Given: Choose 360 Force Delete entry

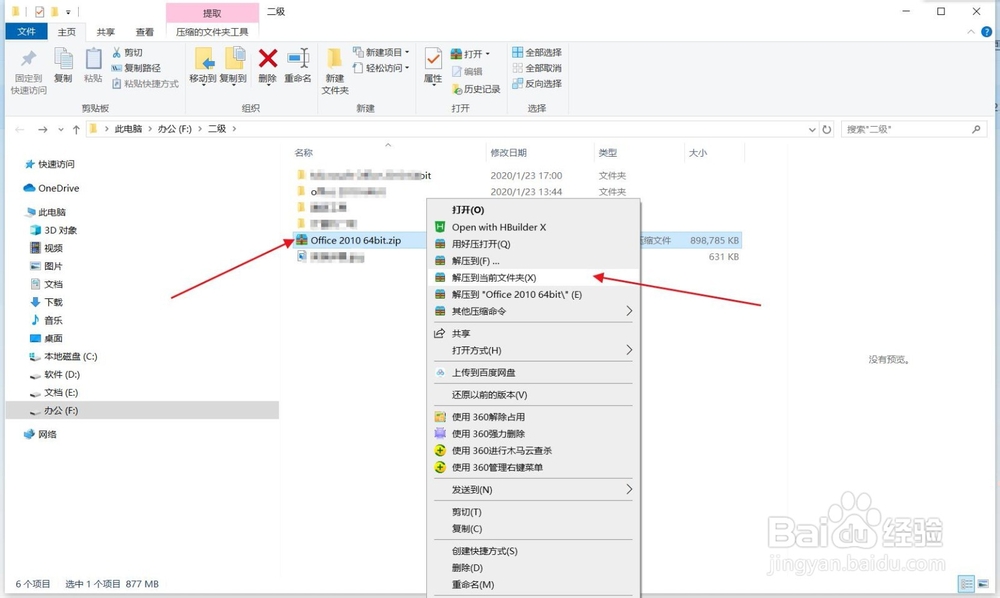Looking at the screenshot, I should pos(533,434).
